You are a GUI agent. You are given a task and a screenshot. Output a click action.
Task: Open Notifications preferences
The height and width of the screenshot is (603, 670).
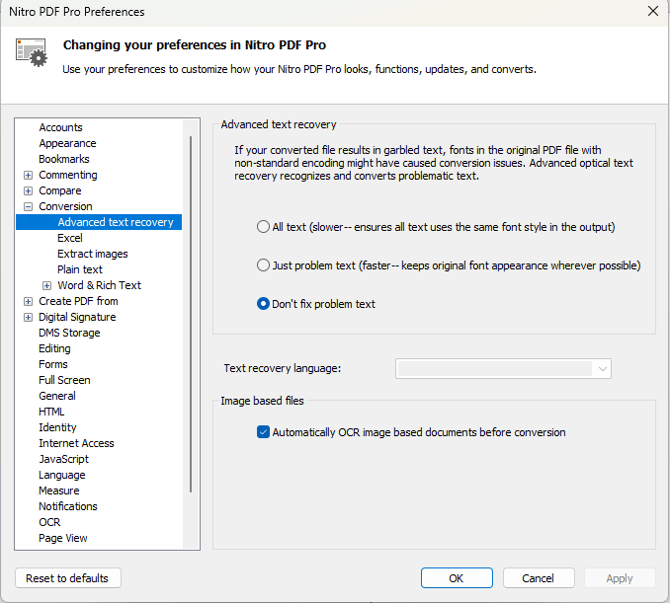(68, 506)
